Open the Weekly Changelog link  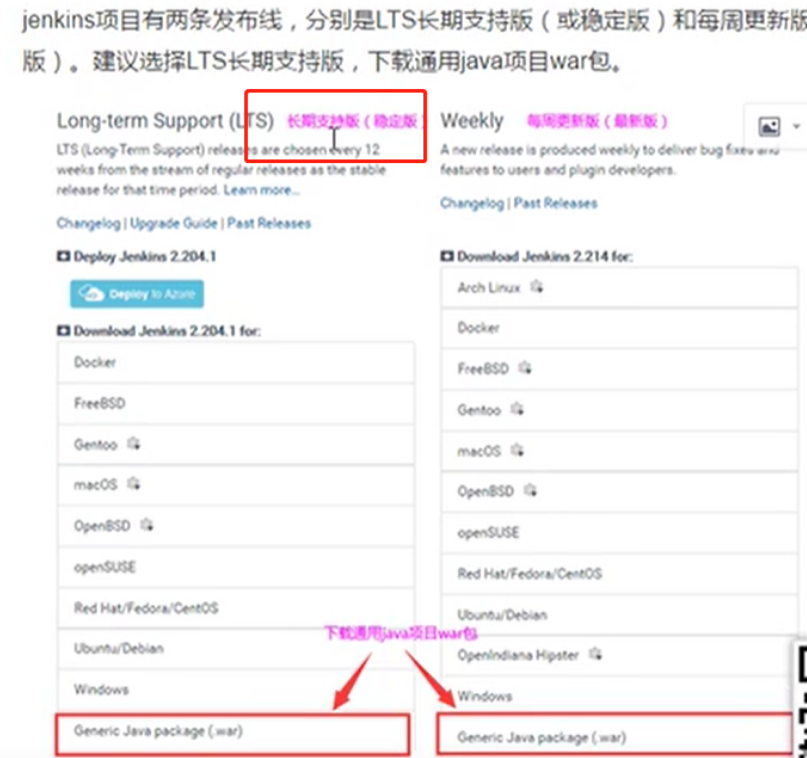click(472, 203)
